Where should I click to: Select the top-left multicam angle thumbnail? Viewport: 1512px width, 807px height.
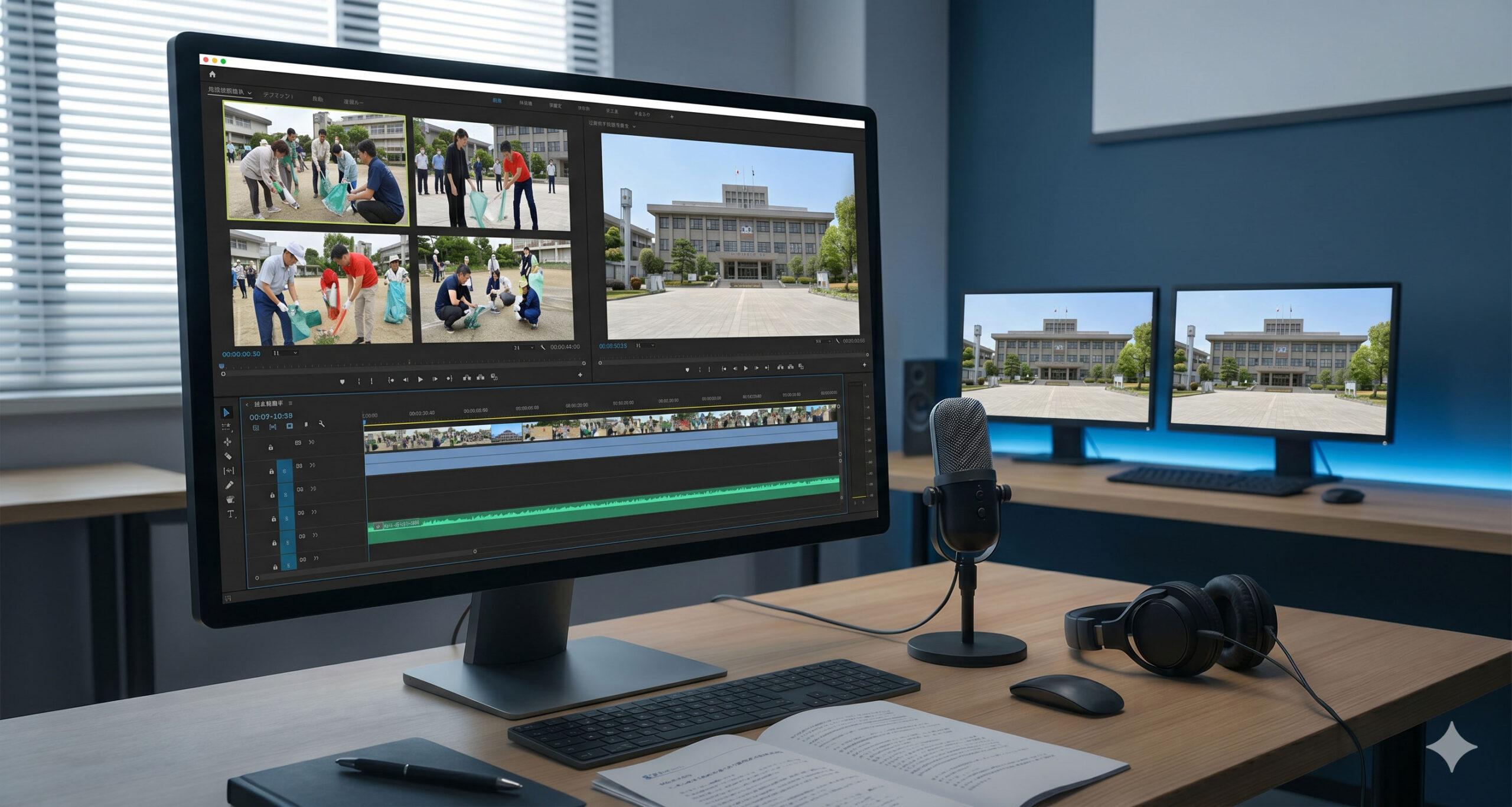pos(315,163)
